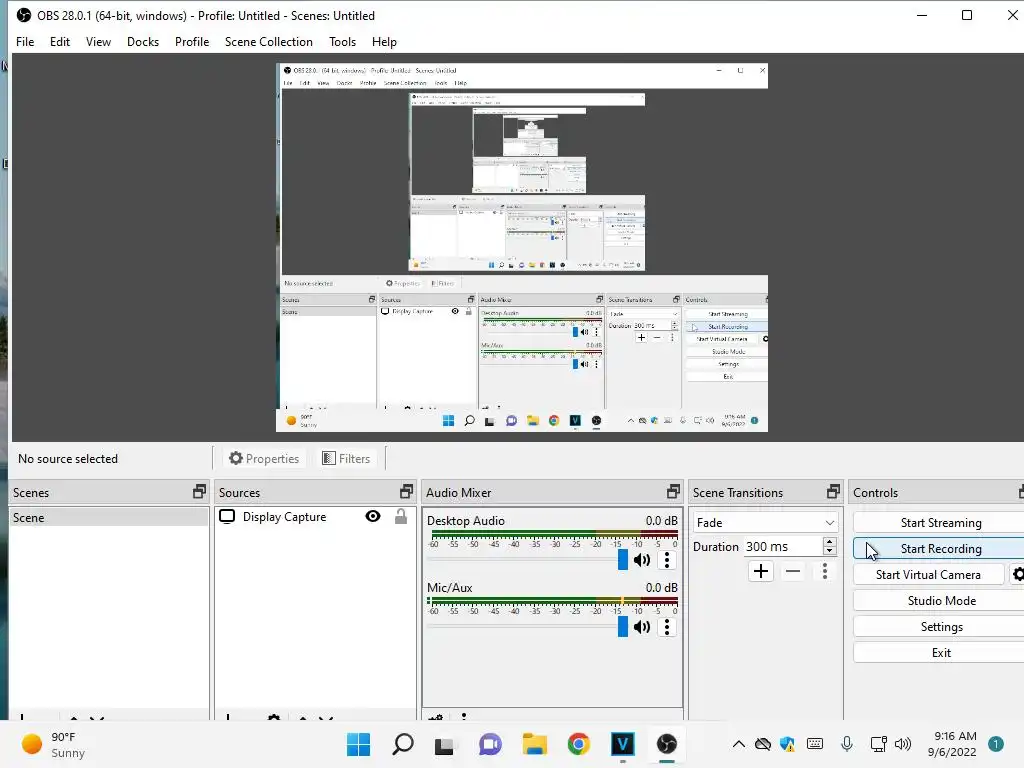Open source Filters button
This screenshot has width=1024, height=768.
click(x=346, y=458)
